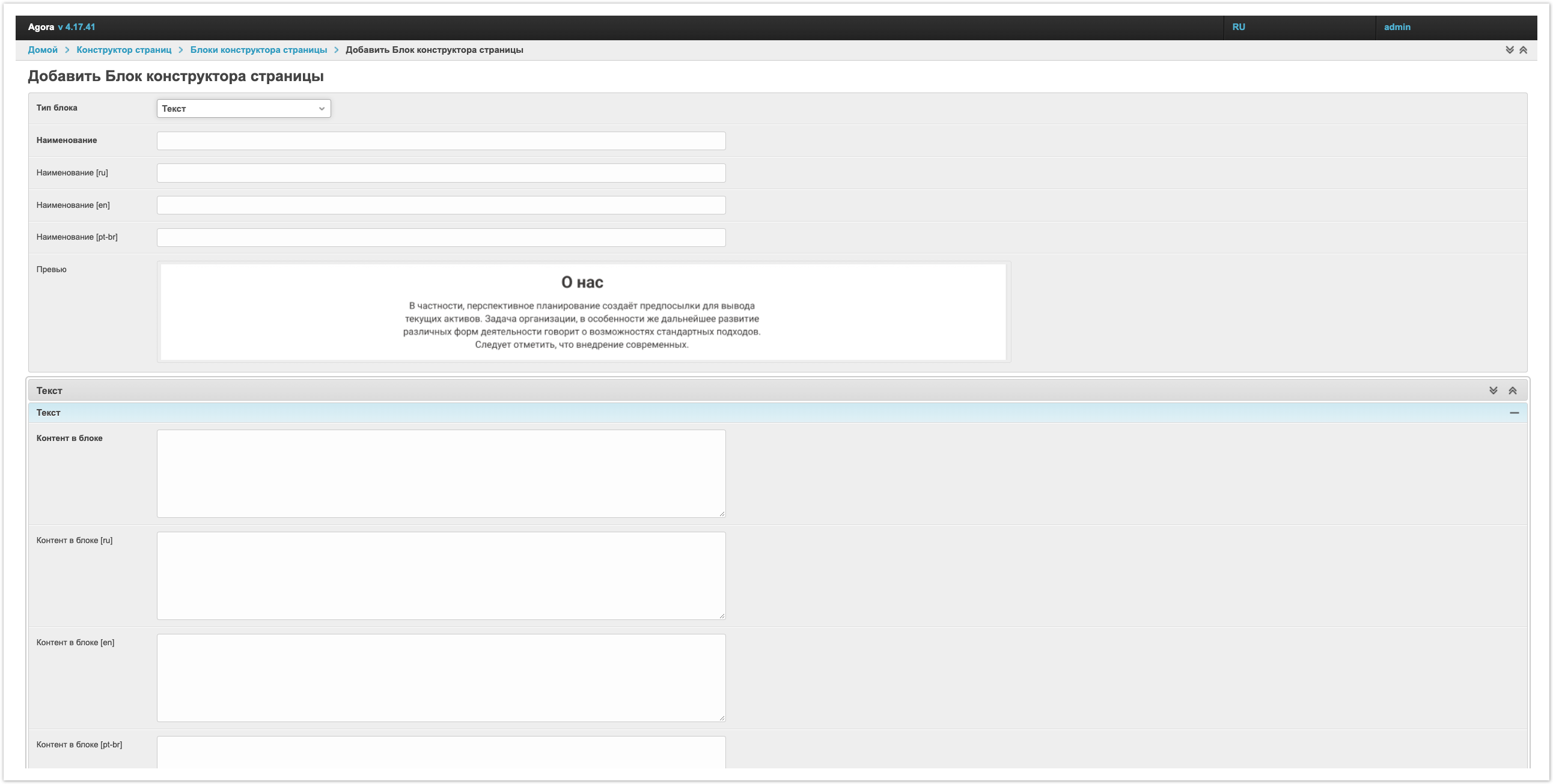Screen dimensions: 1553x784
Task: Click the Превью label
Action: [51, 269]
